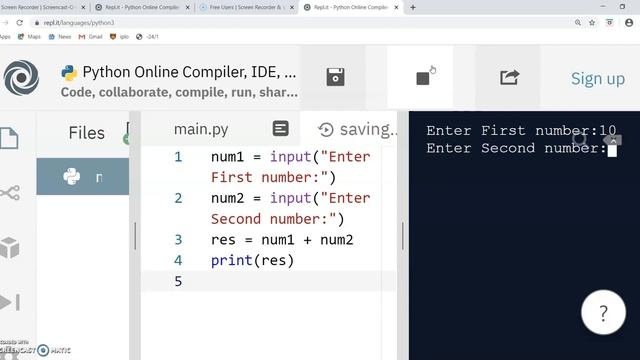The width and height of the screenshot is (640, 360).
Task: Save the repl using floppy disk icon
Action: tap(336, 77)
